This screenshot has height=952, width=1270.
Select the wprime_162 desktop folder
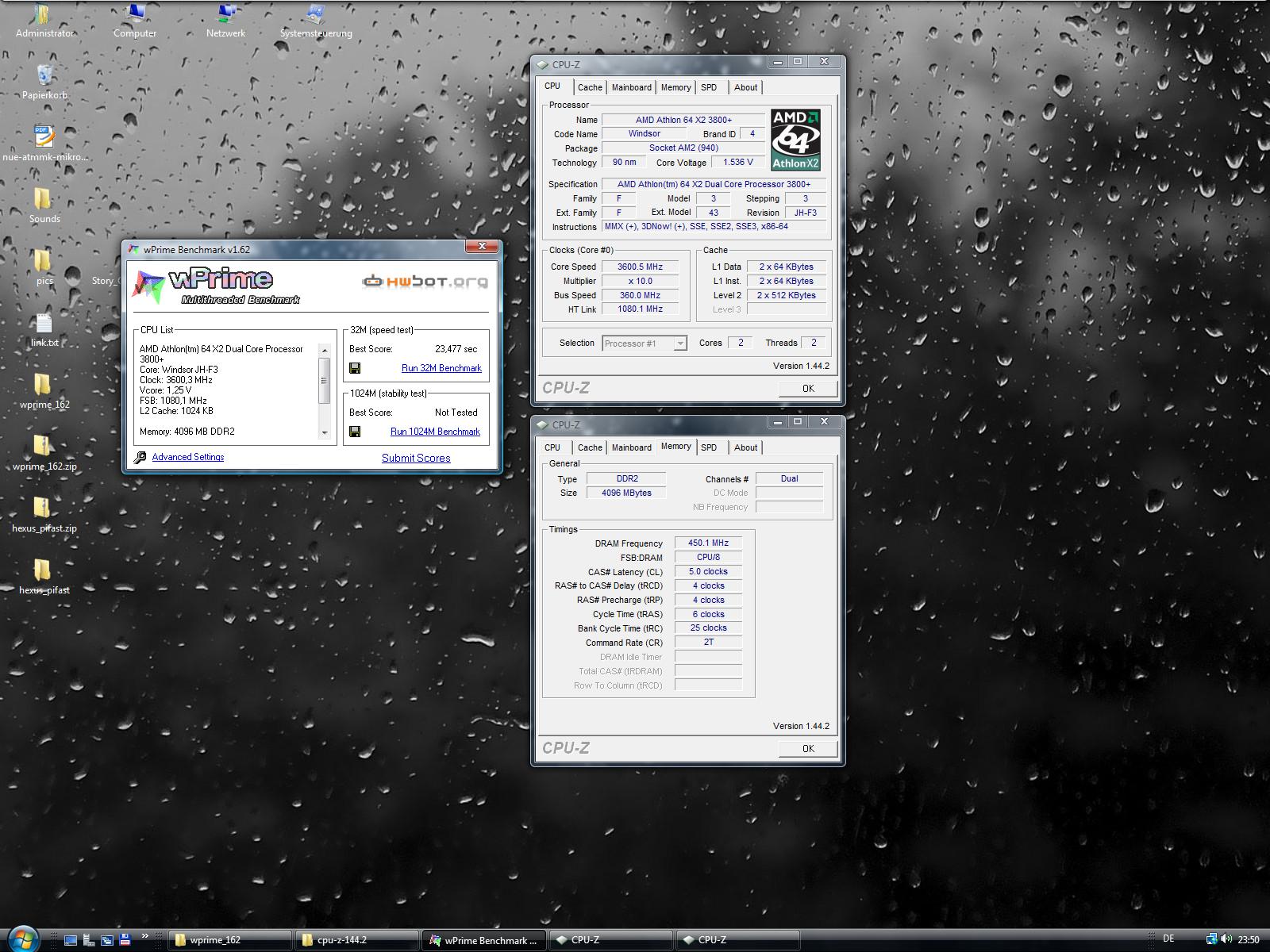pos(44,392)
